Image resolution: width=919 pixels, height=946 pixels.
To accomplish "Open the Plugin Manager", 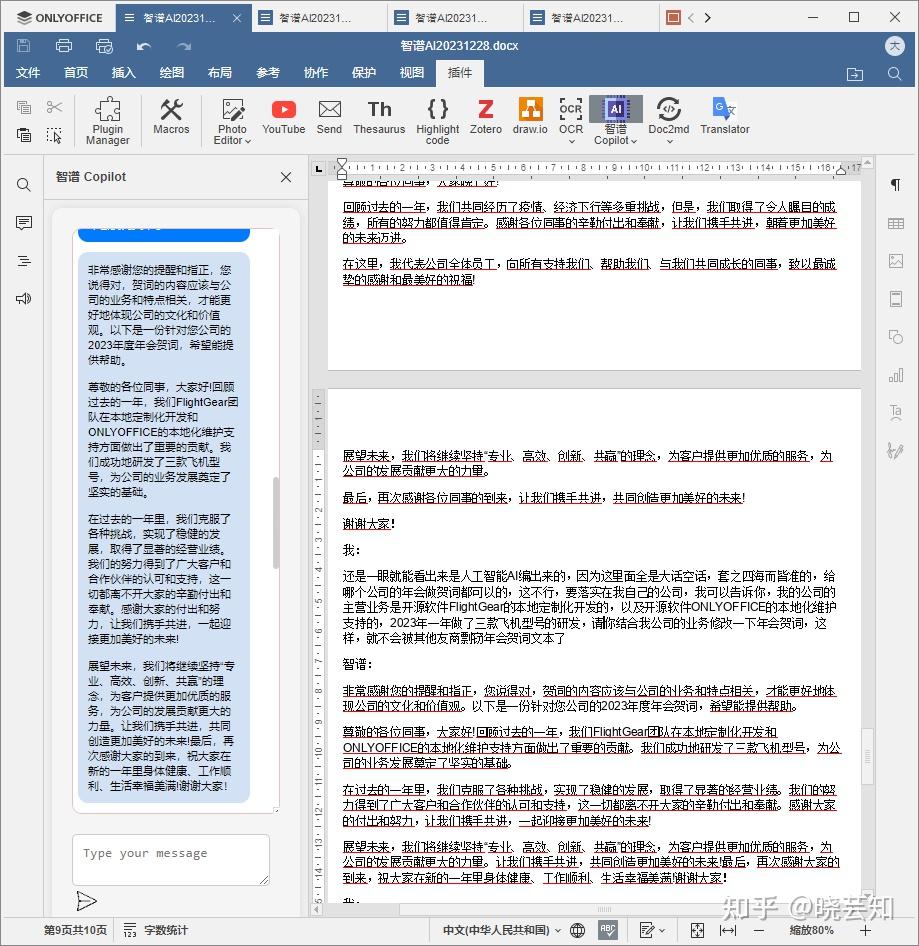I will 107,121.
